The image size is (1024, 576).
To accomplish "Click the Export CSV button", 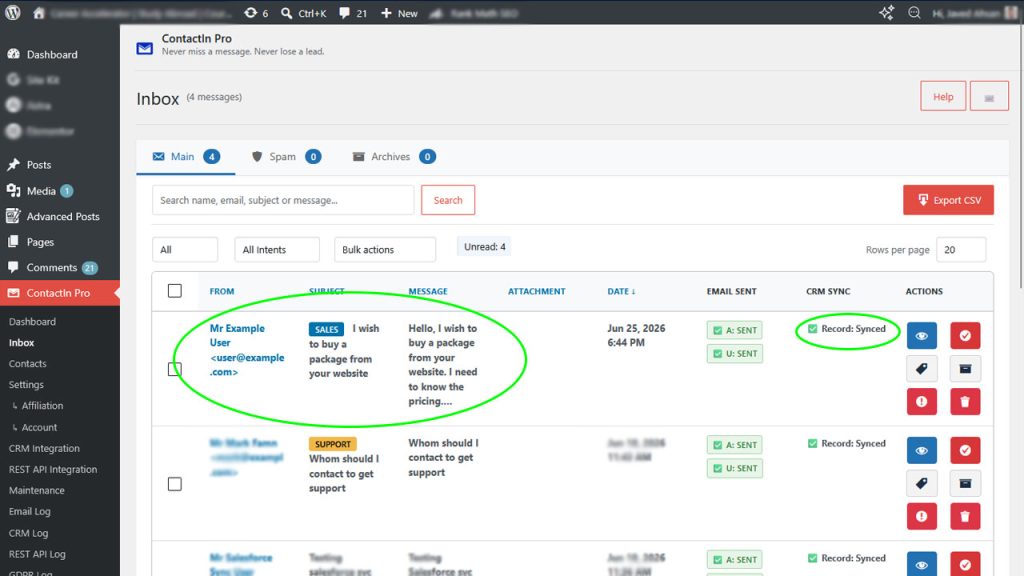I will pos(948,200).
